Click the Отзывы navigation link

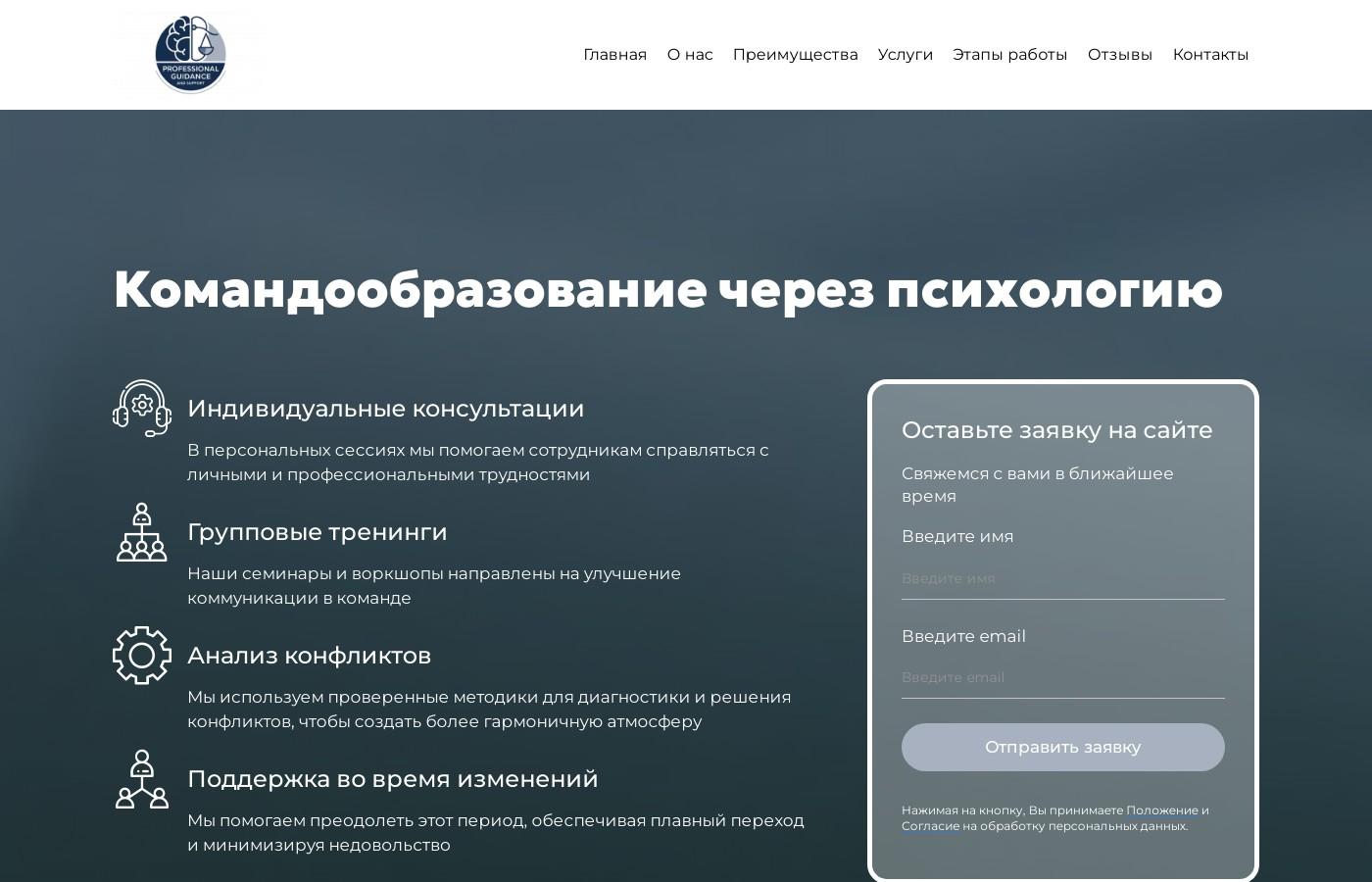pos(1119,54)
